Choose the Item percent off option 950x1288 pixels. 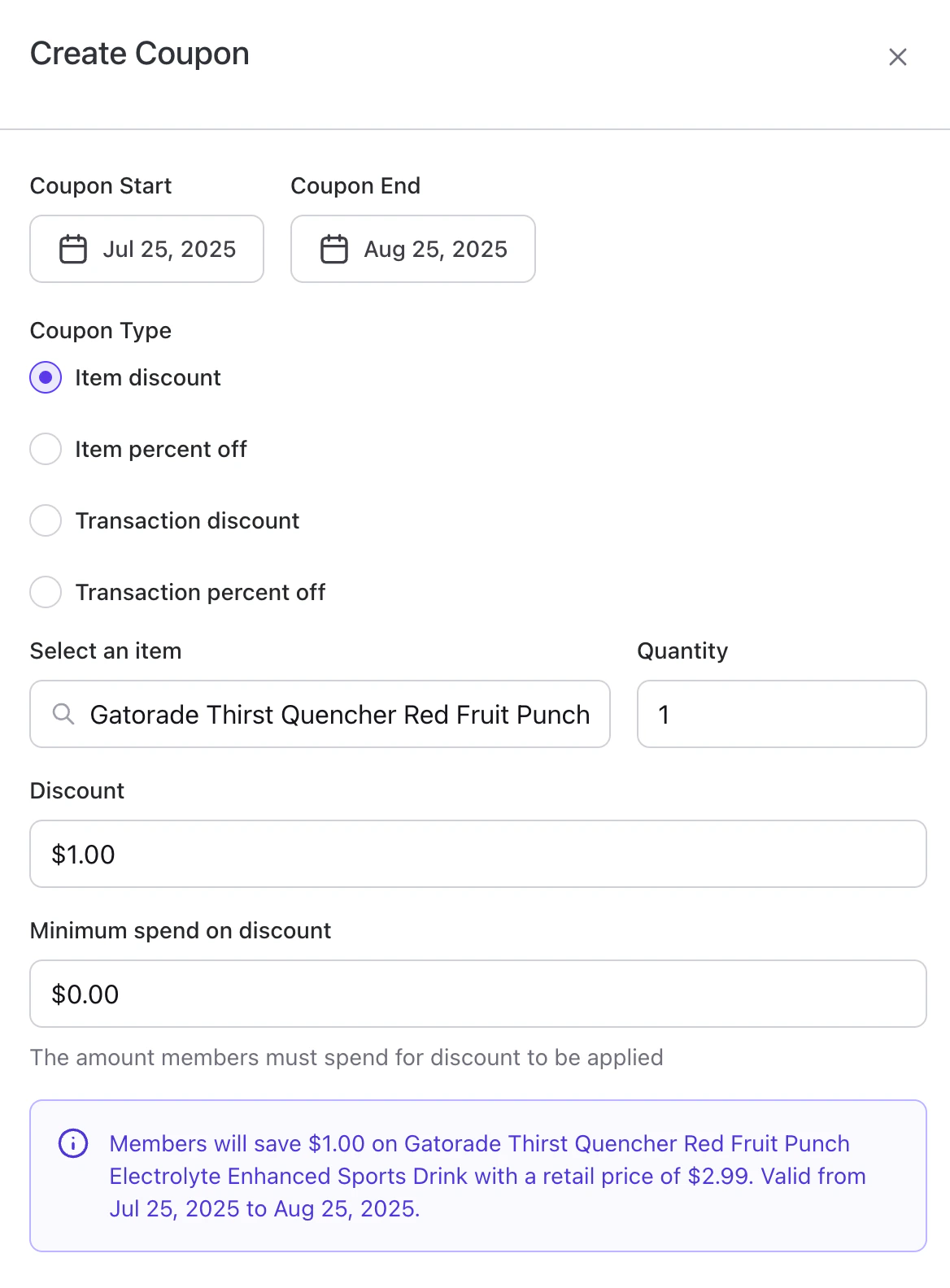click(46, 449)
